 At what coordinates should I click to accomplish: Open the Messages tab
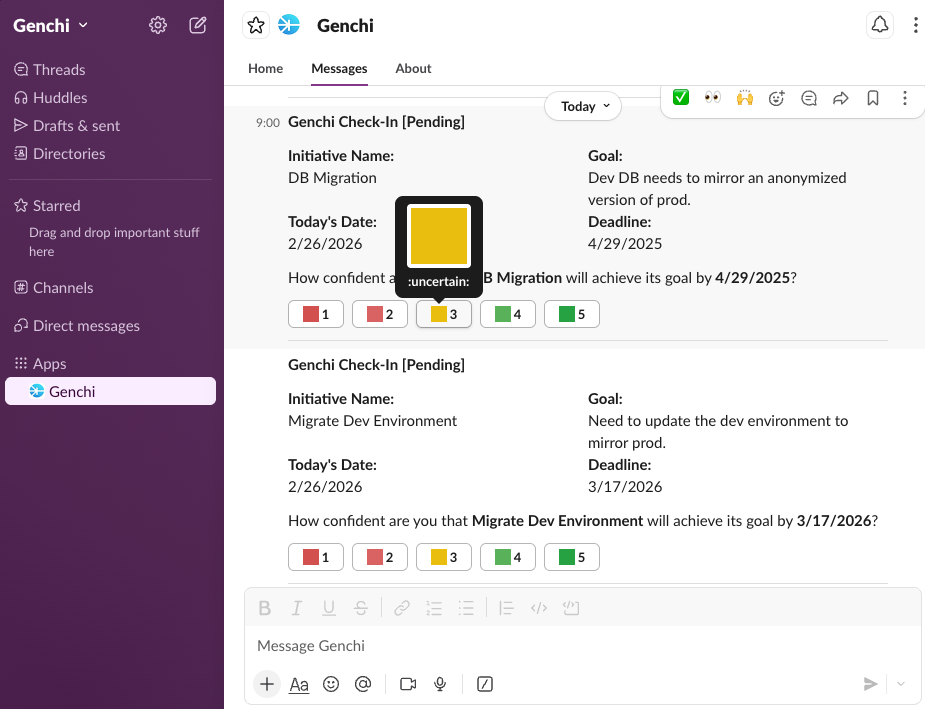click(x=338, y=68)
